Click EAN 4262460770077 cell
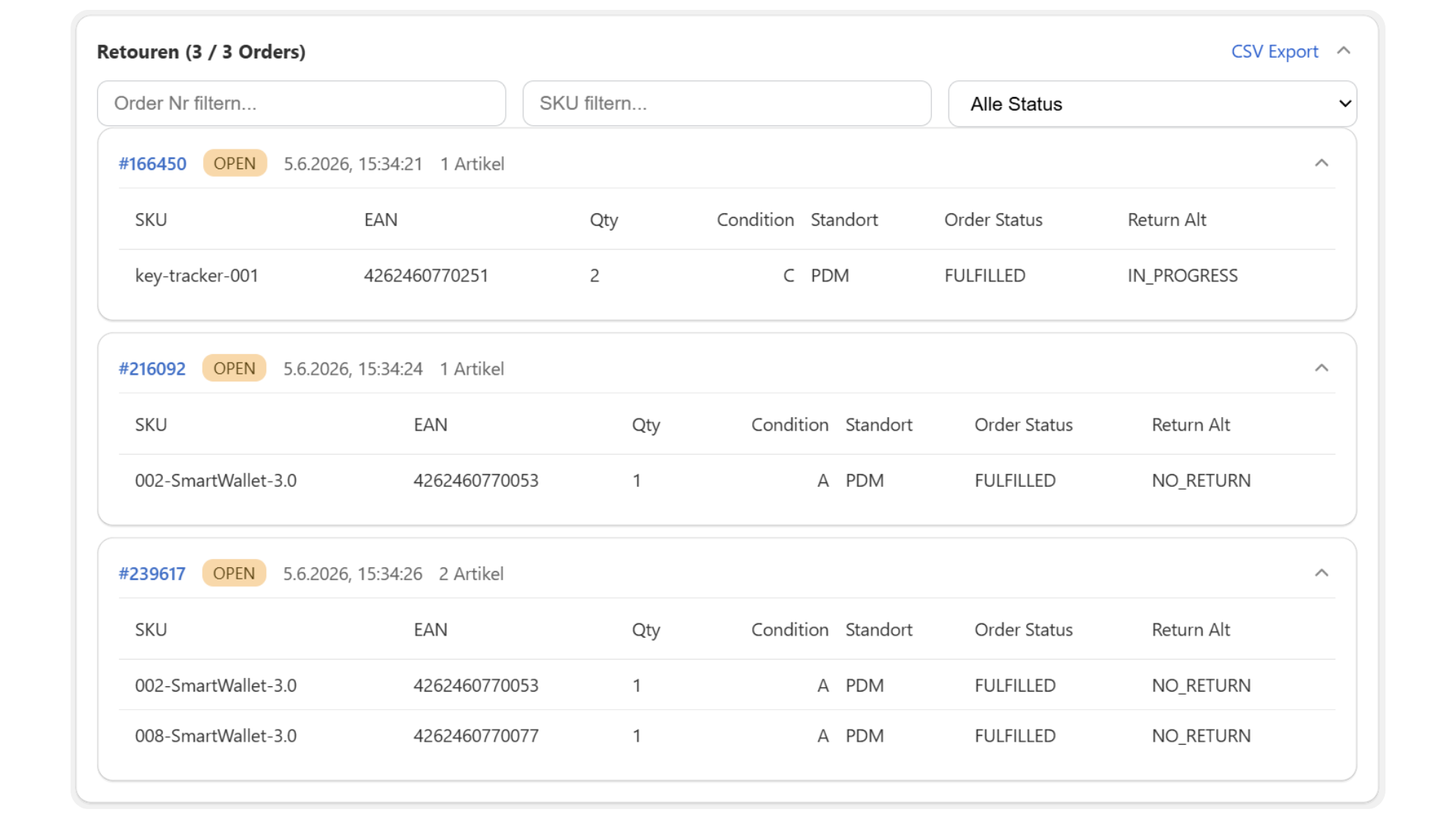The height and width of the screenshot is (819, 1456). (x=476, y=736)
